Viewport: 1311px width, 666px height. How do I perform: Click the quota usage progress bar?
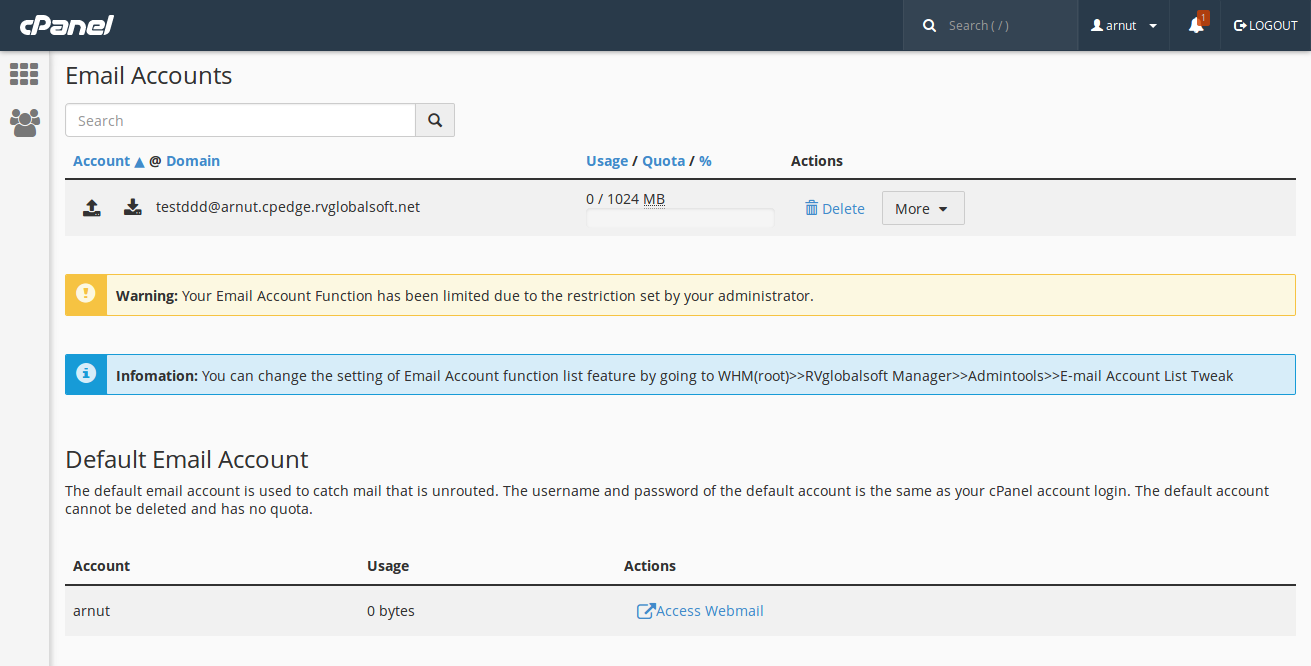click(680, 218)
